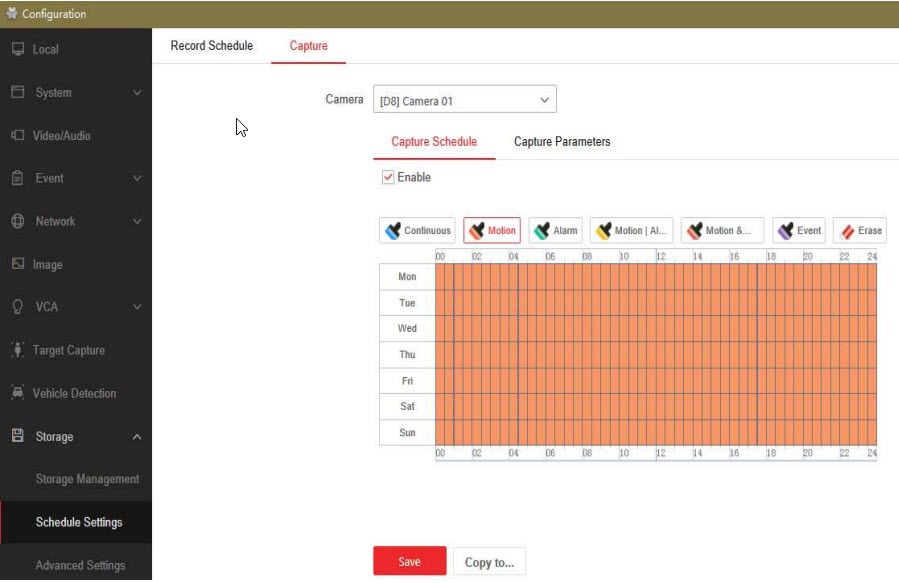
Task: Select the Alarm schedule brush
Action: (x=555, y=231)
